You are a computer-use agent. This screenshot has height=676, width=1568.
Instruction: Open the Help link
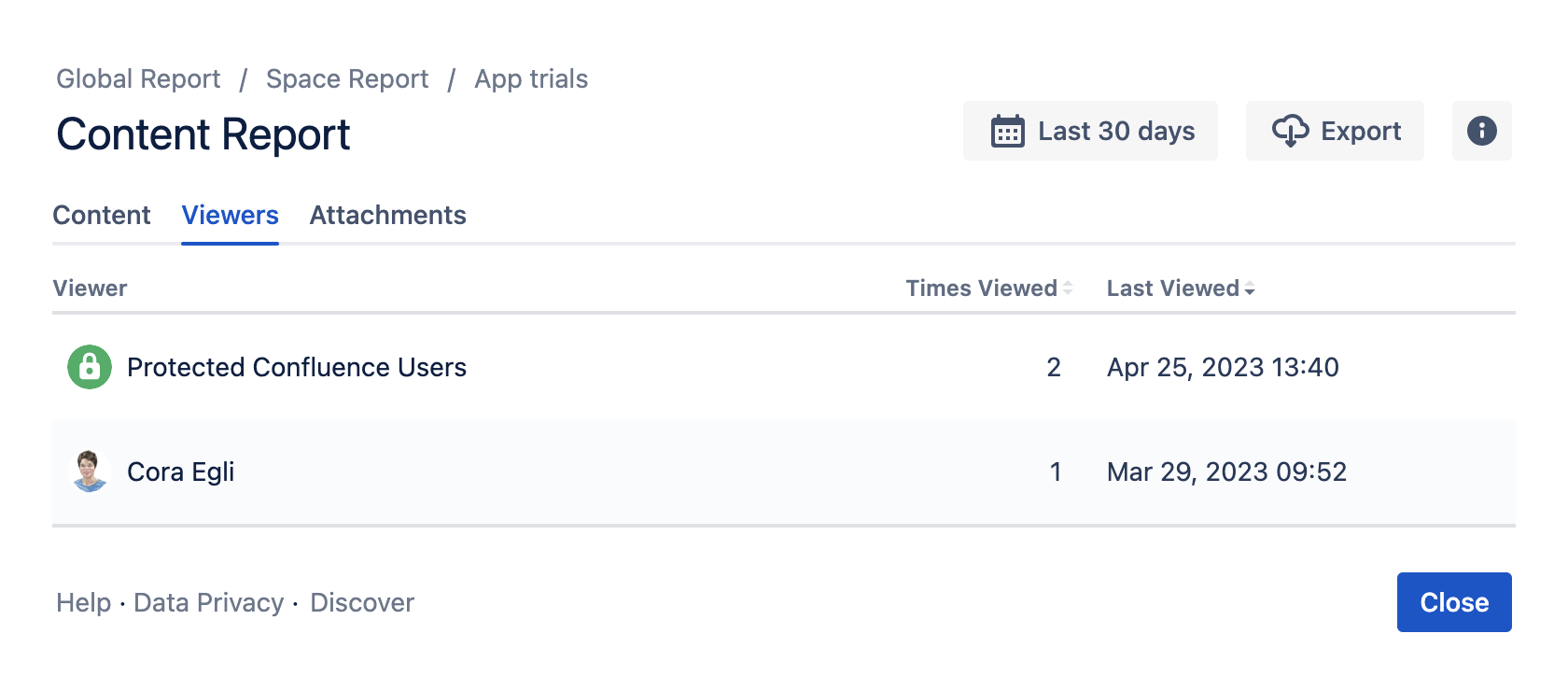pos(83,602)
